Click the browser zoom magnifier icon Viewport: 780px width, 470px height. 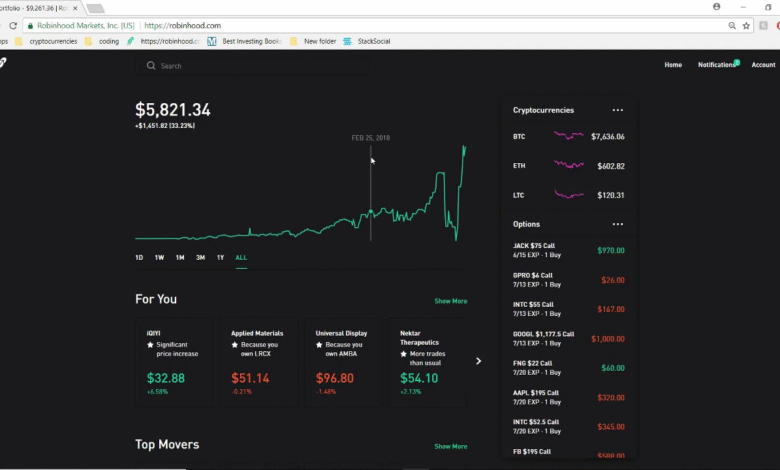[x=732, y=25]
